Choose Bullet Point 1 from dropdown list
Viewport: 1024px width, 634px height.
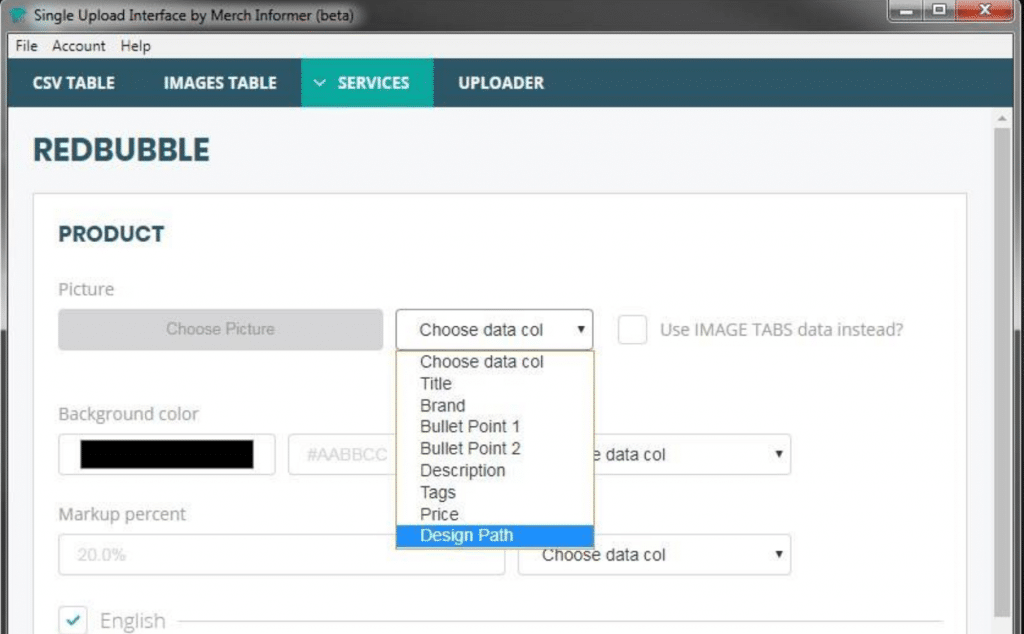494,426
